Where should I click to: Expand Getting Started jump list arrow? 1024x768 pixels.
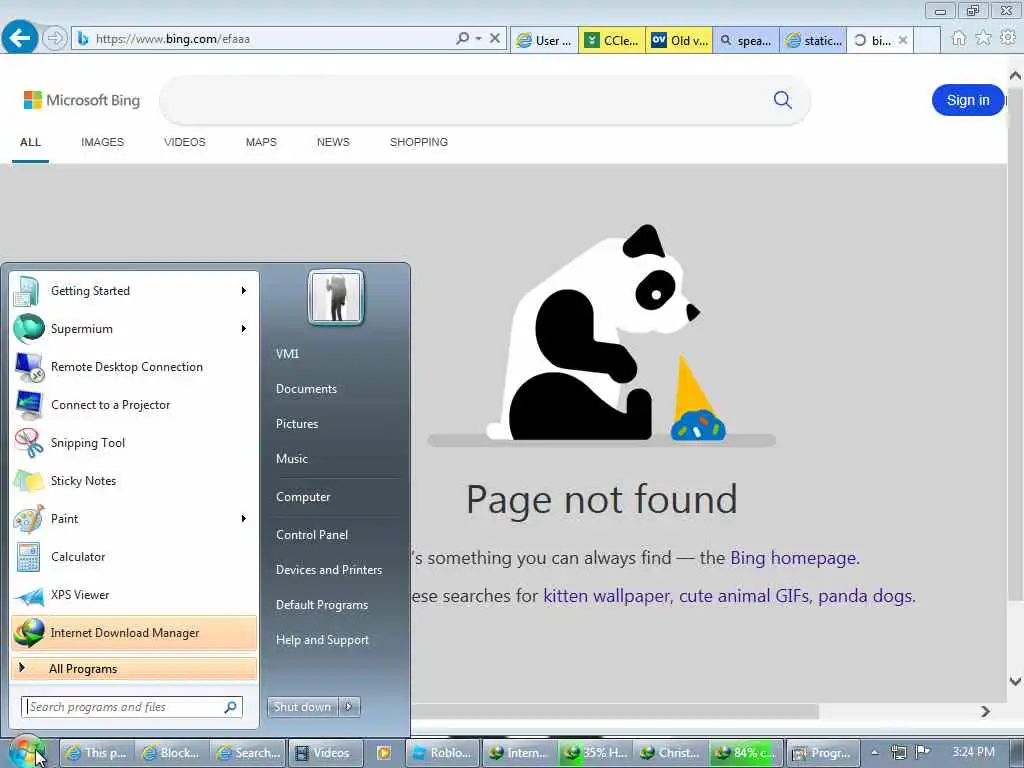point(244,291)
